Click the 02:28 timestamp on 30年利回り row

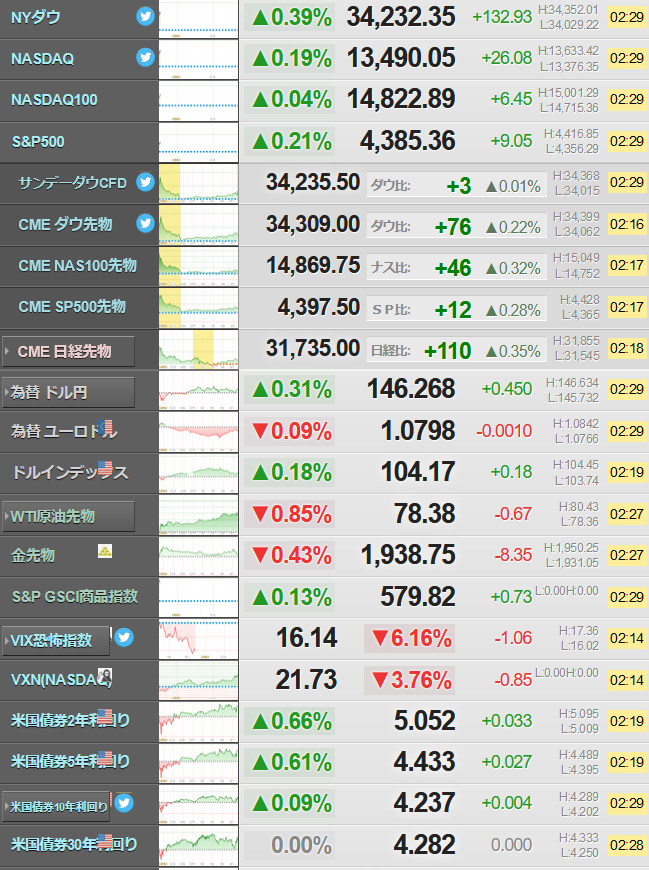point(627,845)
